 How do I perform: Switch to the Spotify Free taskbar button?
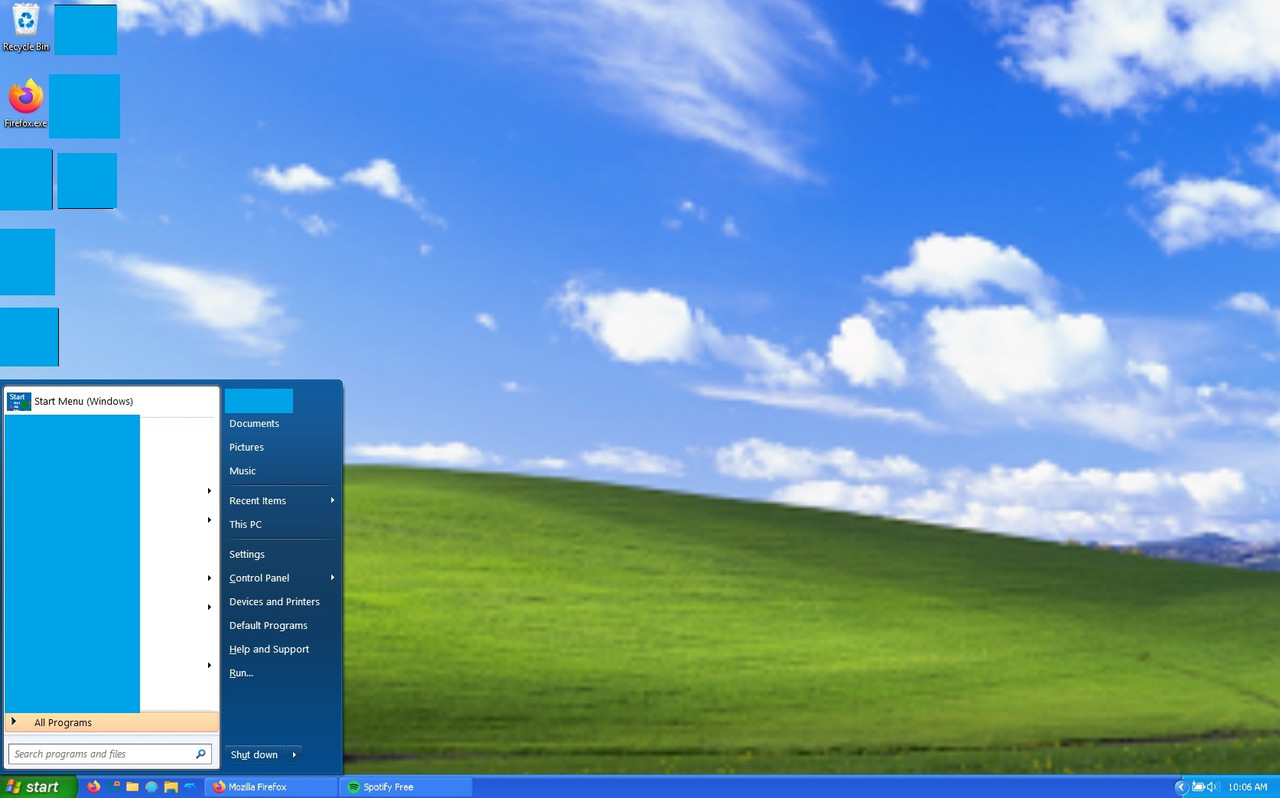click(x=404, y=787)
